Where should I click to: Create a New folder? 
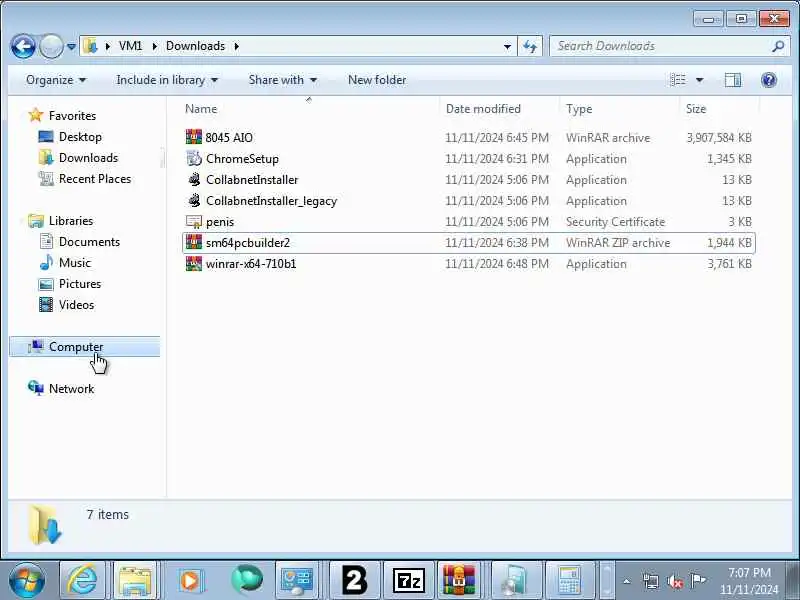pyautogui.click(x=377, y=80)
